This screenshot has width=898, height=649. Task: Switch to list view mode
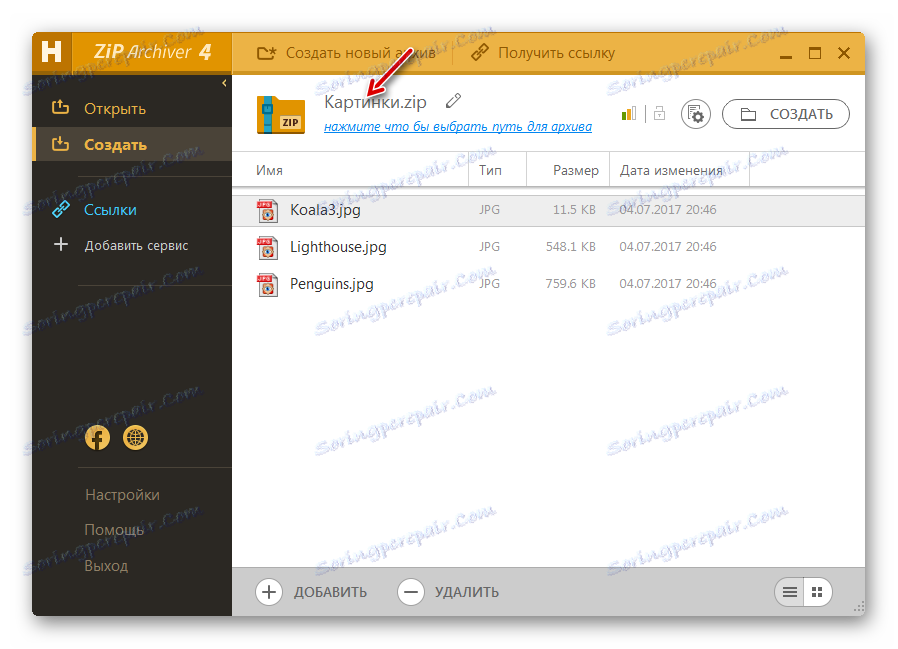pyautogui.click(x=790, y=592)
